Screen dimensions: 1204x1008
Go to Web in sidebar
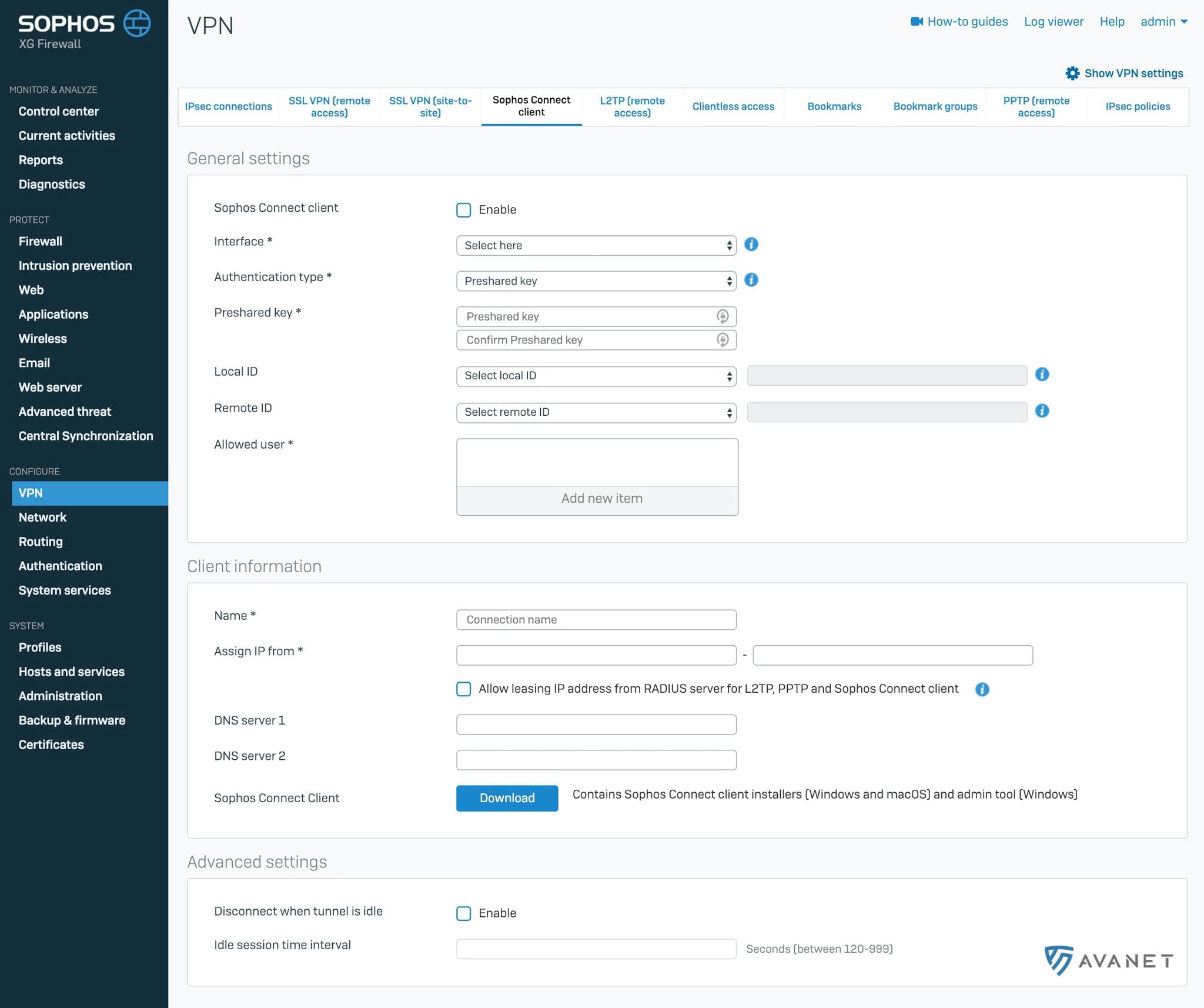(x=31, y=290)
